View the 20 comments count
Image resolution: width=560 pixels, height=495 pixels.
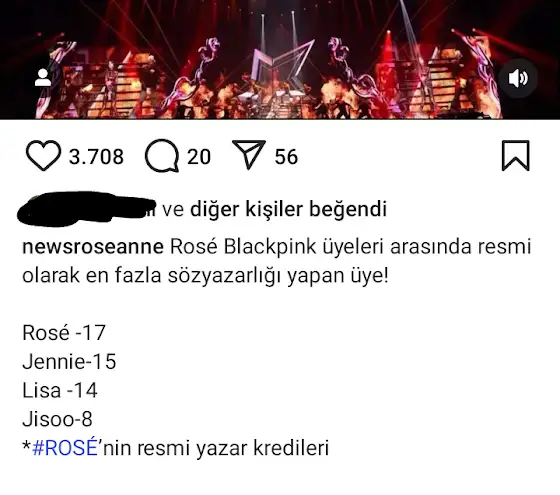click(x=199, y=156)
